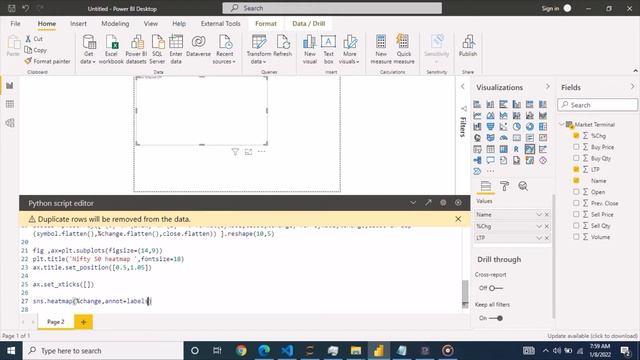Pick the table visual icon
640x360 pixels.
(490, 149)
